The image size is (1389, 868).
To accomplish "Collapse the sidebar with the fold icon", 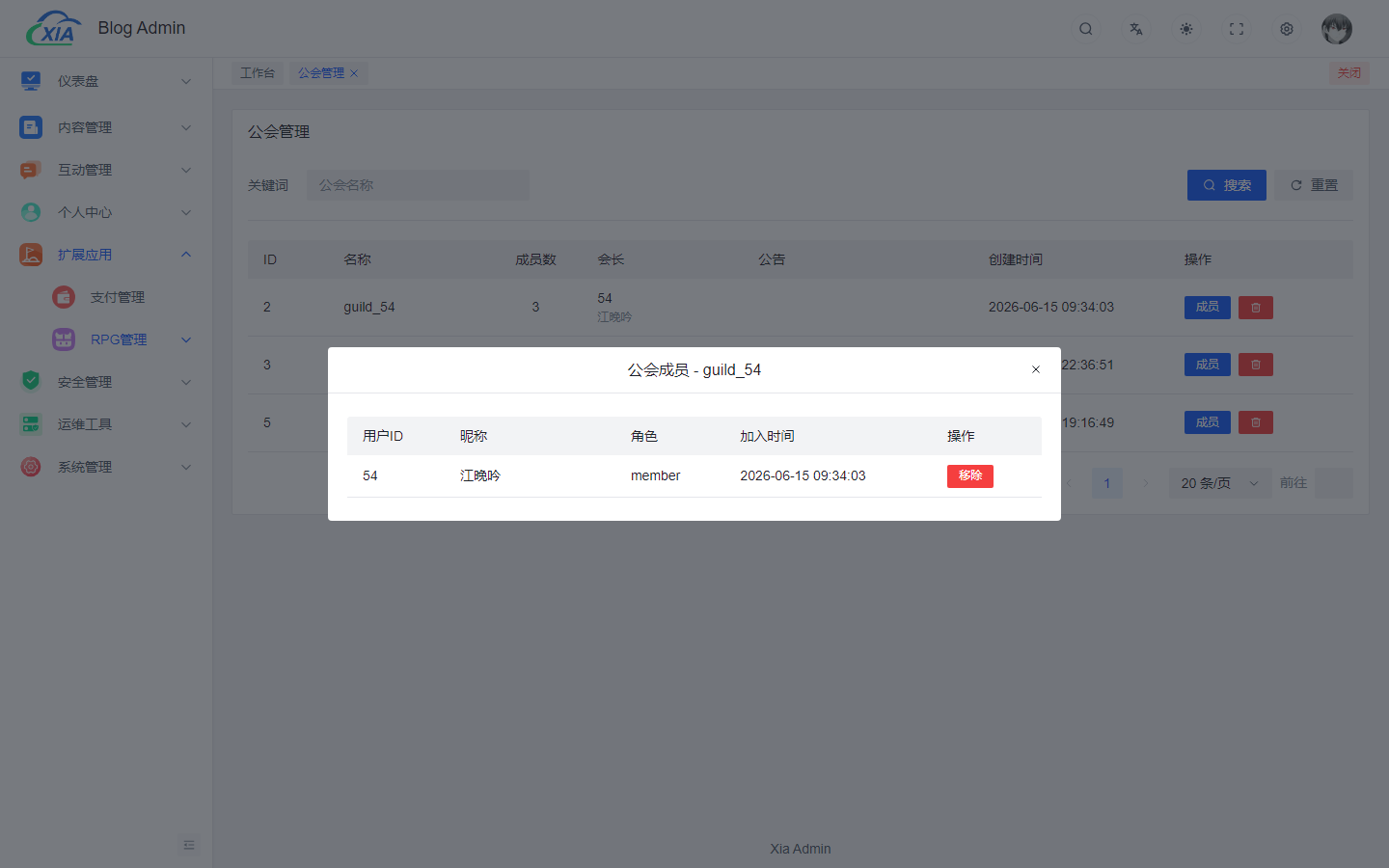I will [x=189, y=845].
